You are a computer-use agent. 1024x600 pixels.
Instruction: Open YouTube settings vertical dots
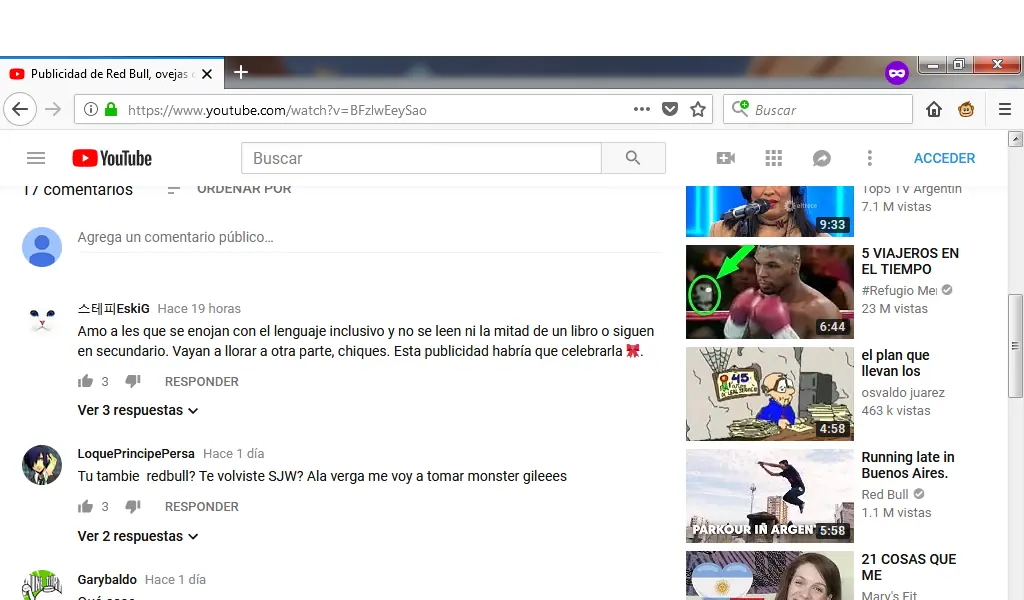coord(869,158)
